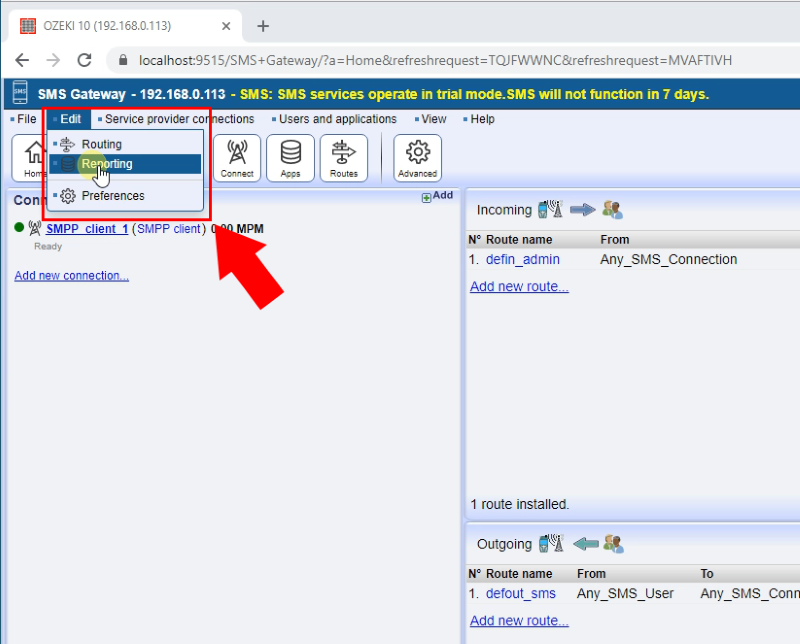This screenshot has width=800, height=644.
Task: Click '1 route installed.' status text
Action: coord(519,504)
